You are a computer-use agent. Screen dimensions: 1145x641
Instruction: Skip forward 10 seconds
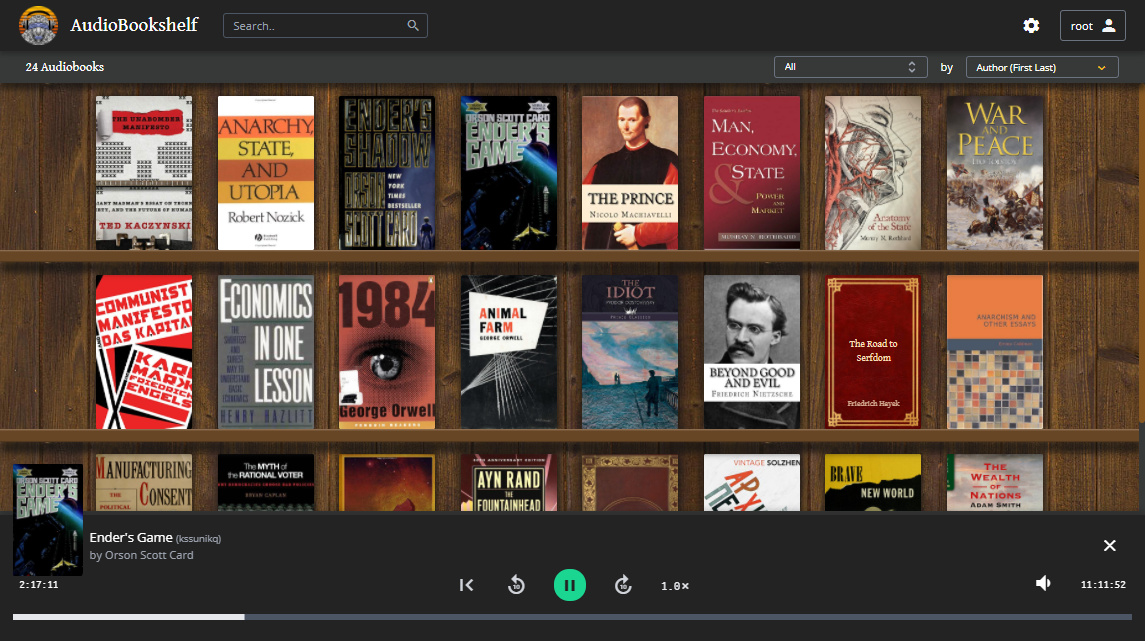(623, 585)
